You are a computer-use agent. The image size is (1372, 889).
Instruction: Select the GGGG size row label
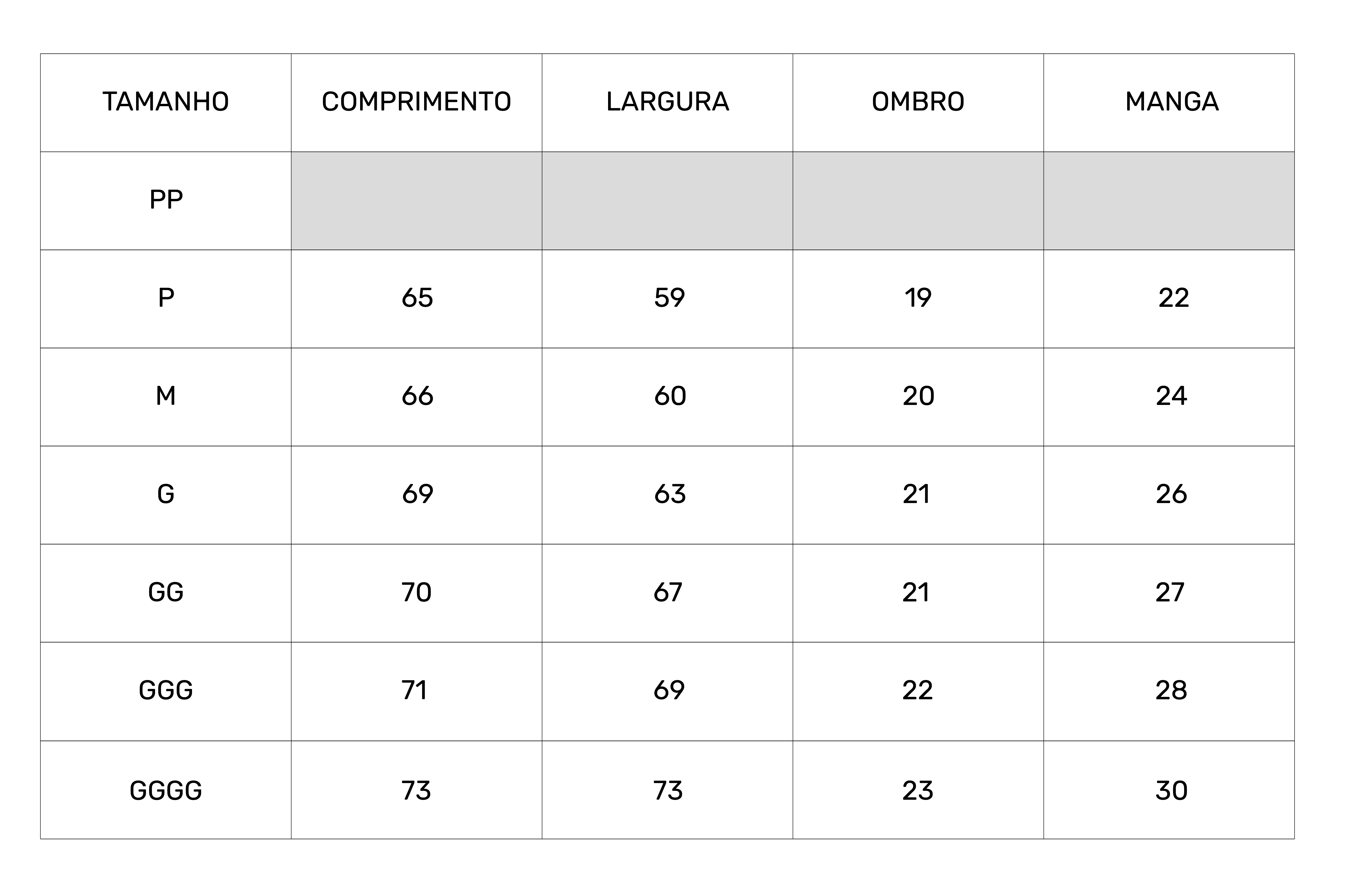(165, 790)
